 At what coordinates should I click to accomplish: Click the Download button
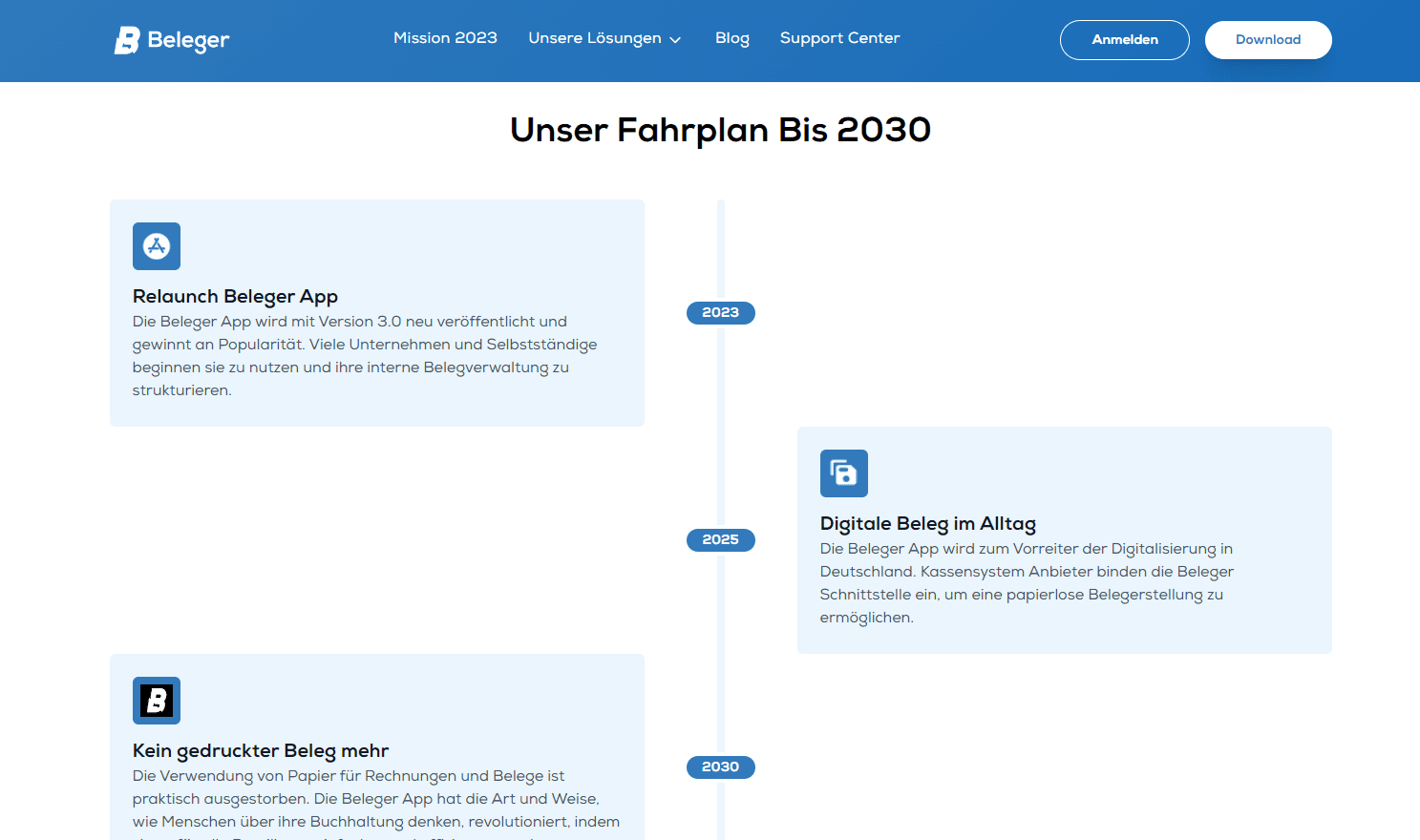click(x=1268, y=40)
